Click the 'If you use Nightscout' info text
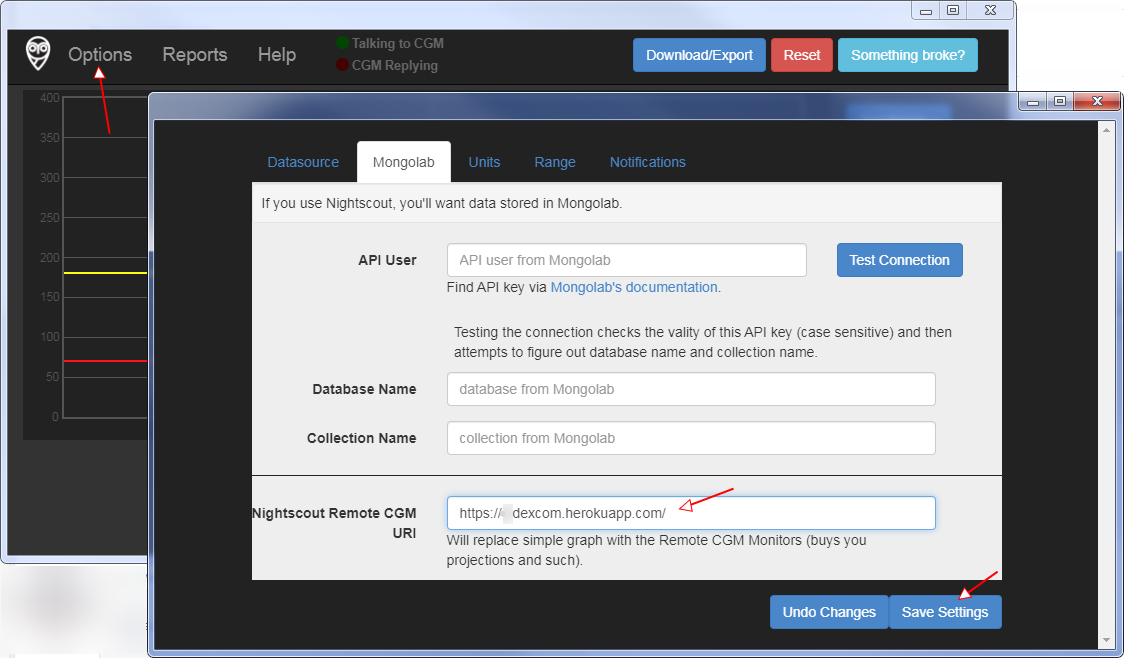Screen dimensions: 1124x658 pos(442,204)
